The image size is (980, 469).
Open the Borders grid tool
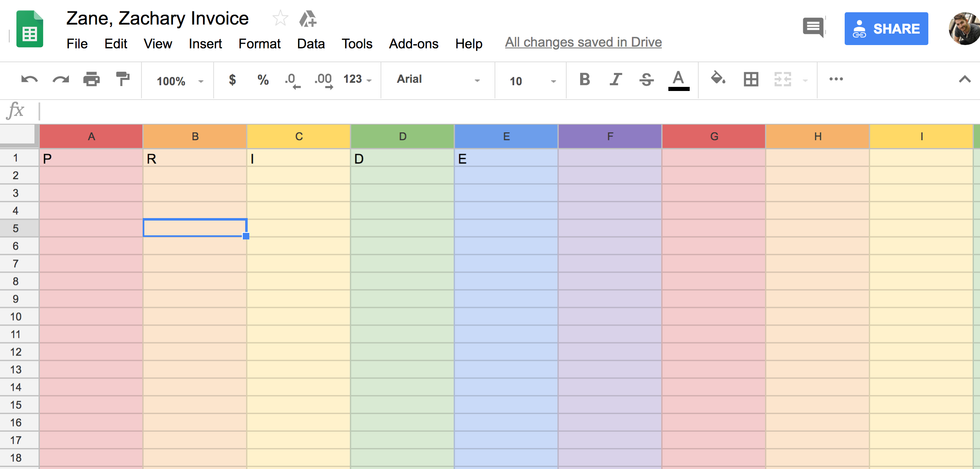coord(751,80)
